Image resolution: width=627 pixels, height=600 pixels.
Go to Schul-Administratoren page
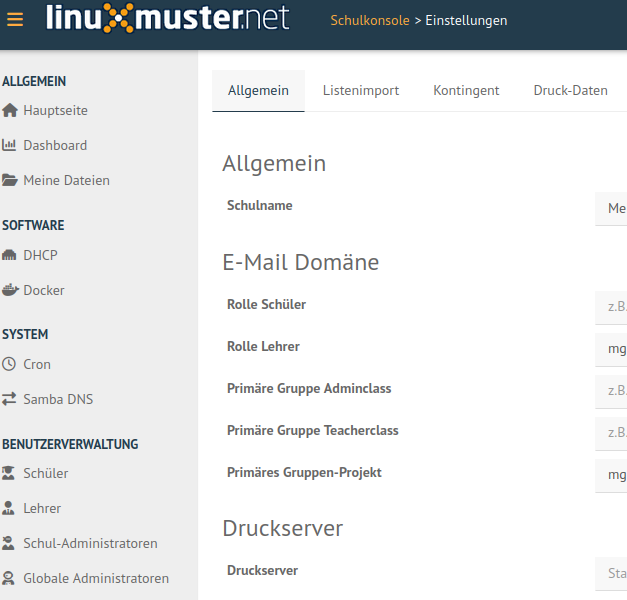pyautogui.click(x=90, y=543)
